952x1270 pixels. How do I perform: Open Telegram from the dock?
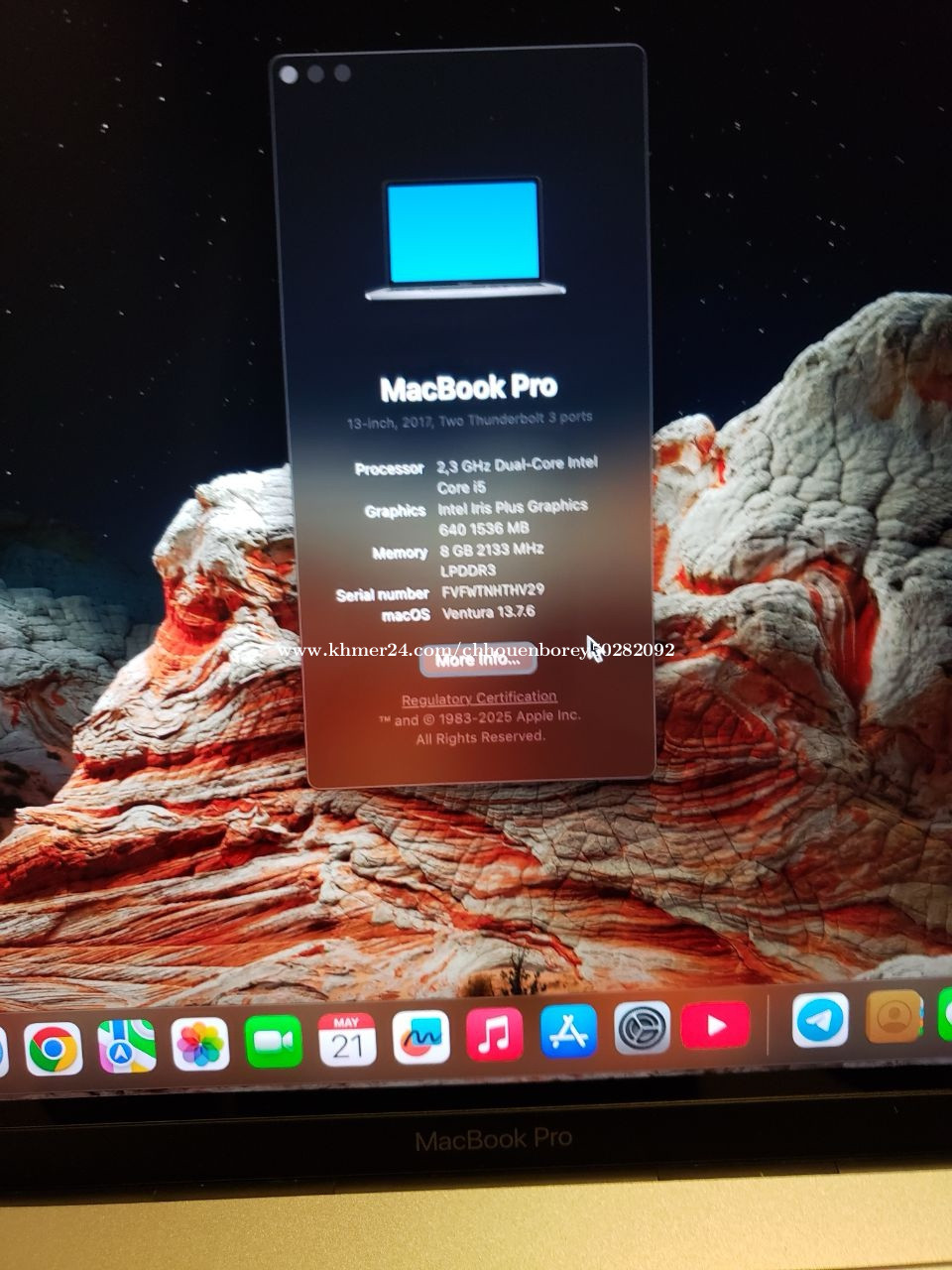coord(820,1020)
